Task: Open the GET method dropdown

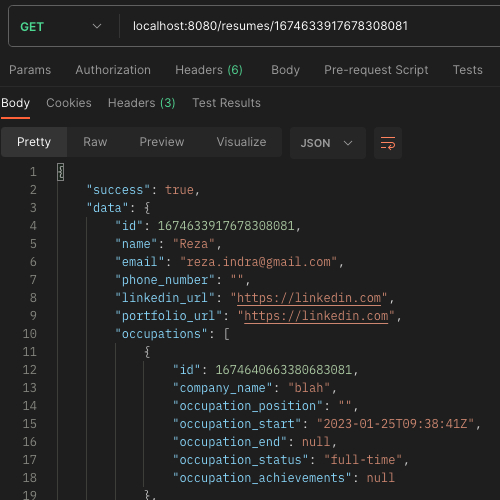Action: tap(61, 26)
